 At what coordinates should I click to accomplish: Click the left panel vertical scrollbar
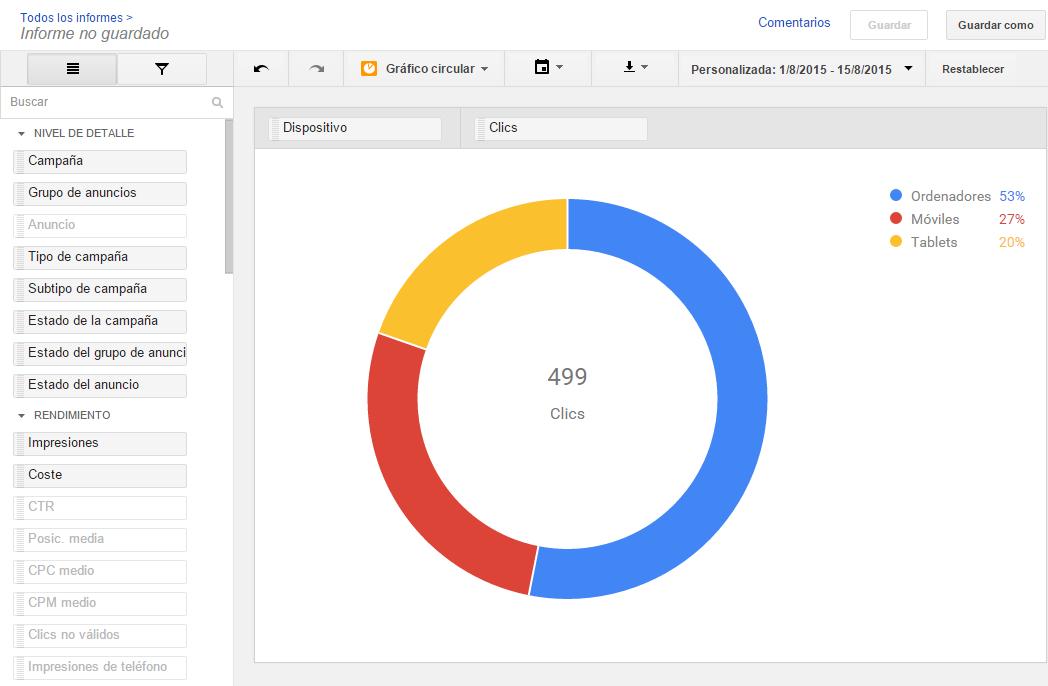point(229,197)
